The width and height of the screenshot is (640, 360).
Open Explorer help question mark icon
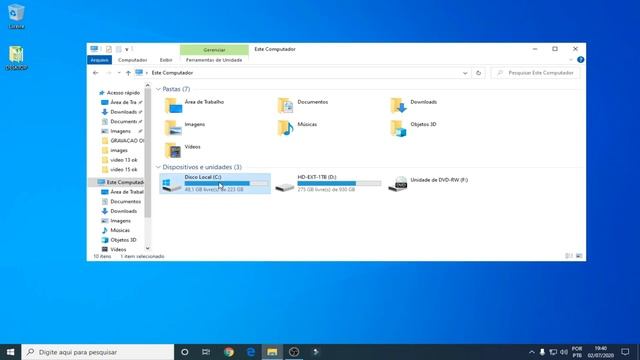580,60
